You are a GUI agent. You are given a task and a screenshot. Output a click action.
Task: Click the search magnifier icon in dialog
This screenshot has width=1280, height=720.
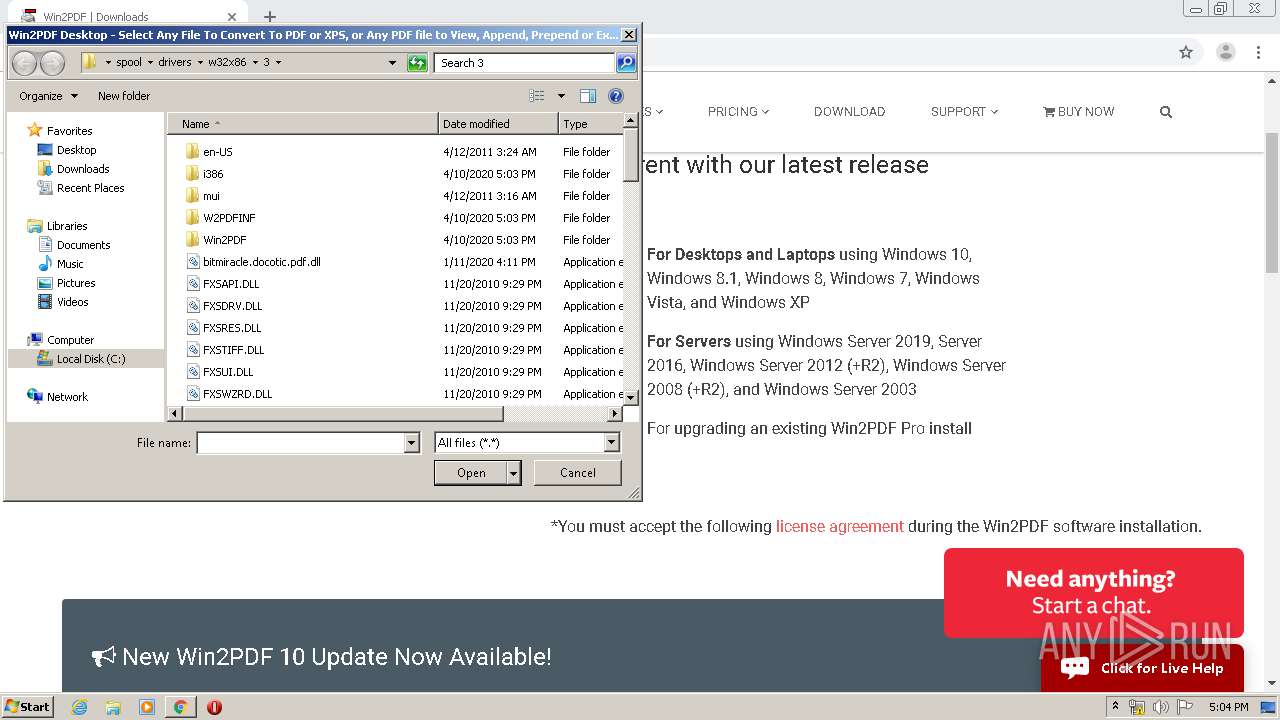coord(626,63)
